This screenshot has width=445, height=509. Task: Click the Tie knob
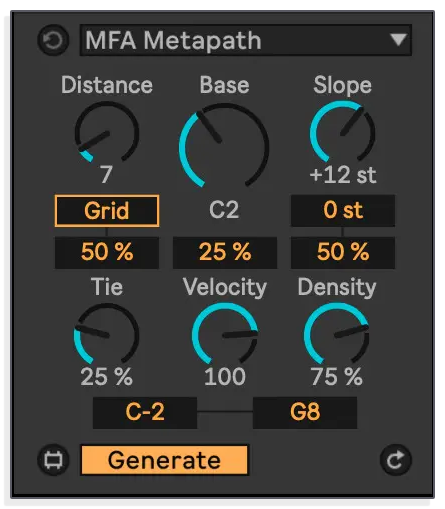coord(106,334)
